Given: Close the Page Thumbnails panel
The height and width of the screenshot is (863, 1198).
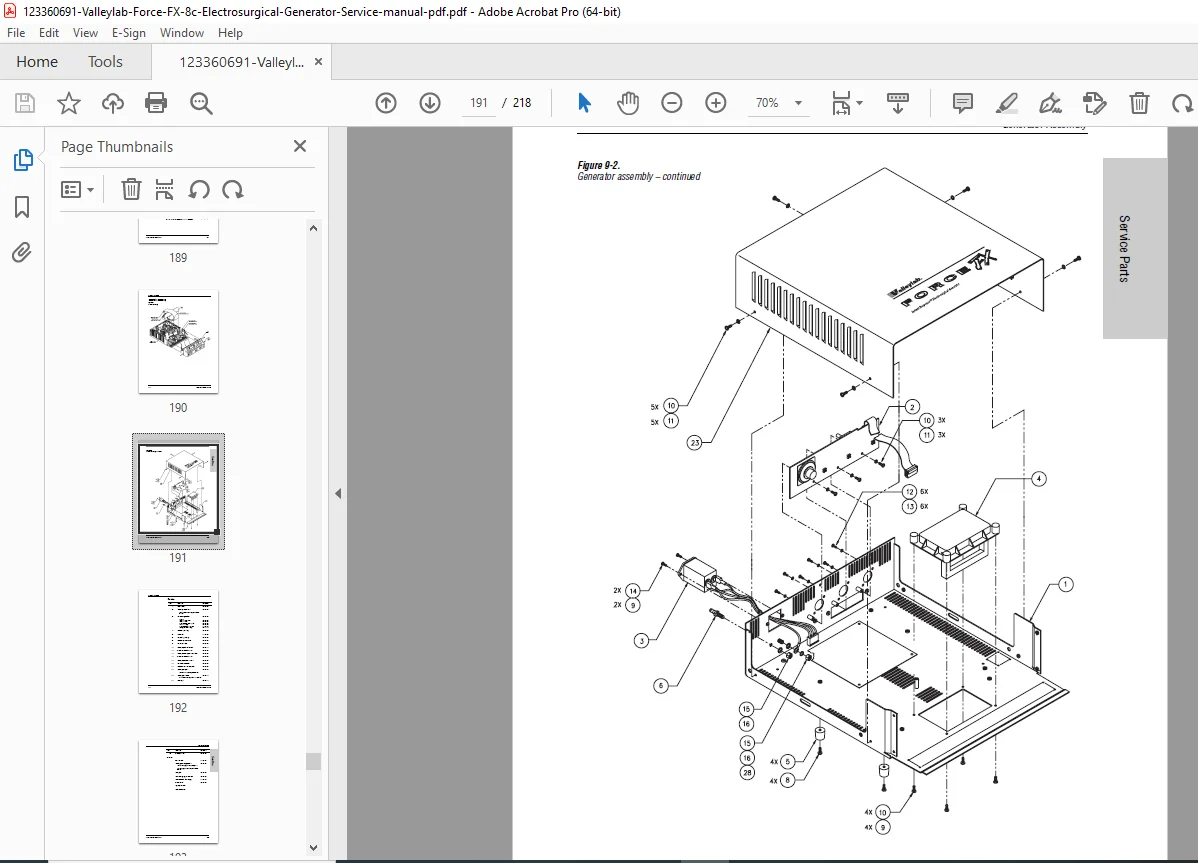Looking at the screenshot, I should (300, 146).
